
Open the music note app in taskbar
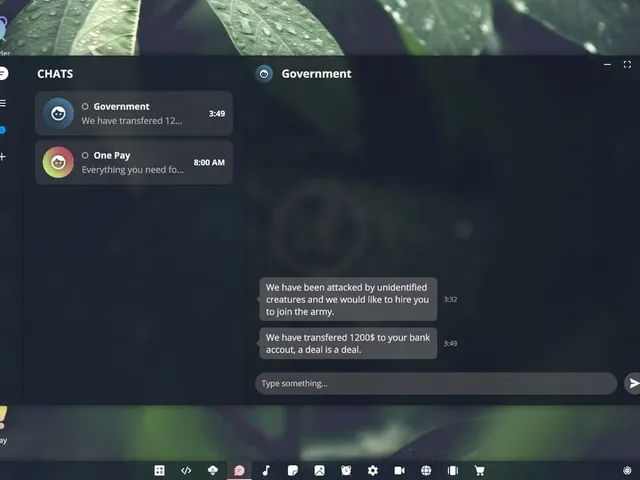click(x=266, y=471)
